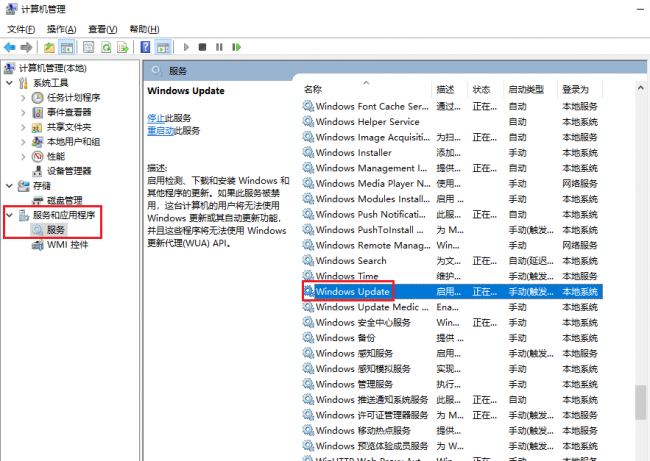The image size is (650, 461).
Task: Click the Export list toolbar icon
Action: [x=123, y=47]
